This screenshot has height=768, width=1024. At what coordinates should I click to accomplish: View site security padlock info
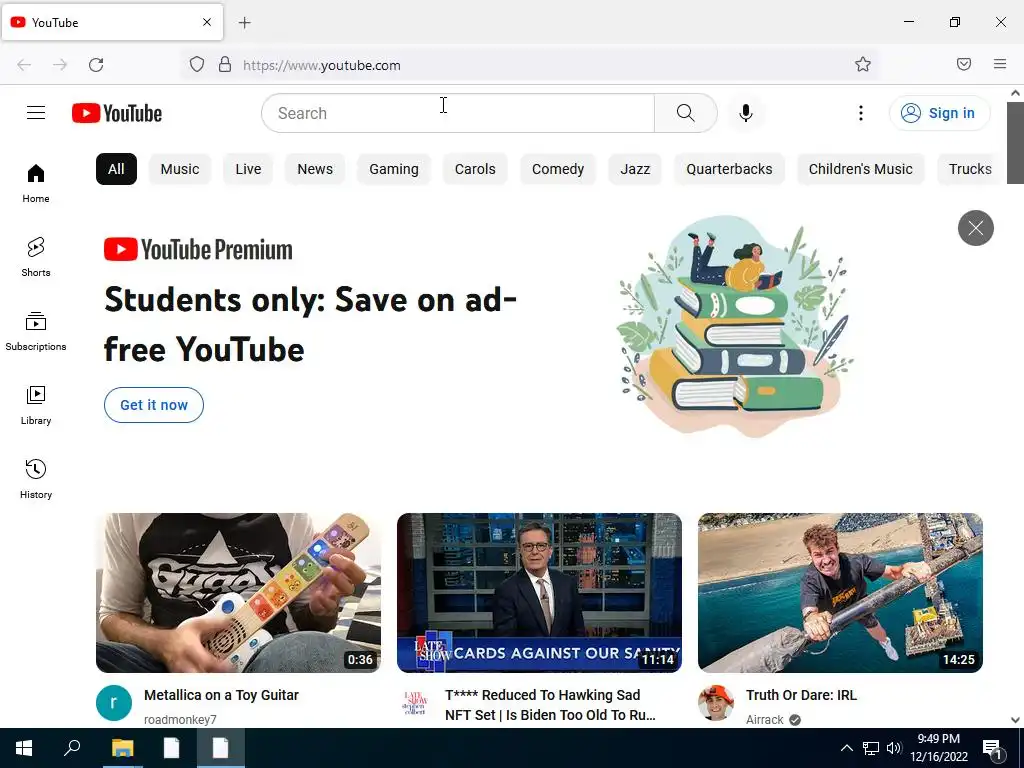[x=225, y=64]
